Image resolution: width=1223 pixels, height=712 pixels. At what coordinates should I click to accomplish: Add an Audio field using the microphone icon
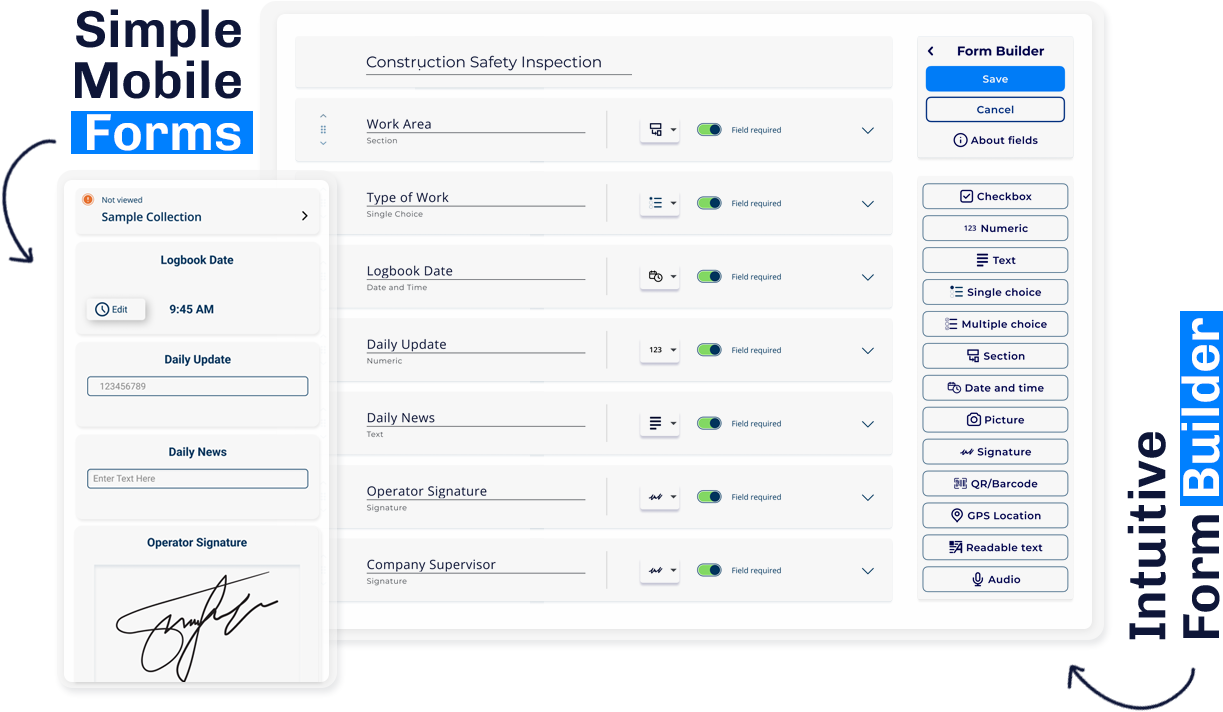tap(994, 578)
